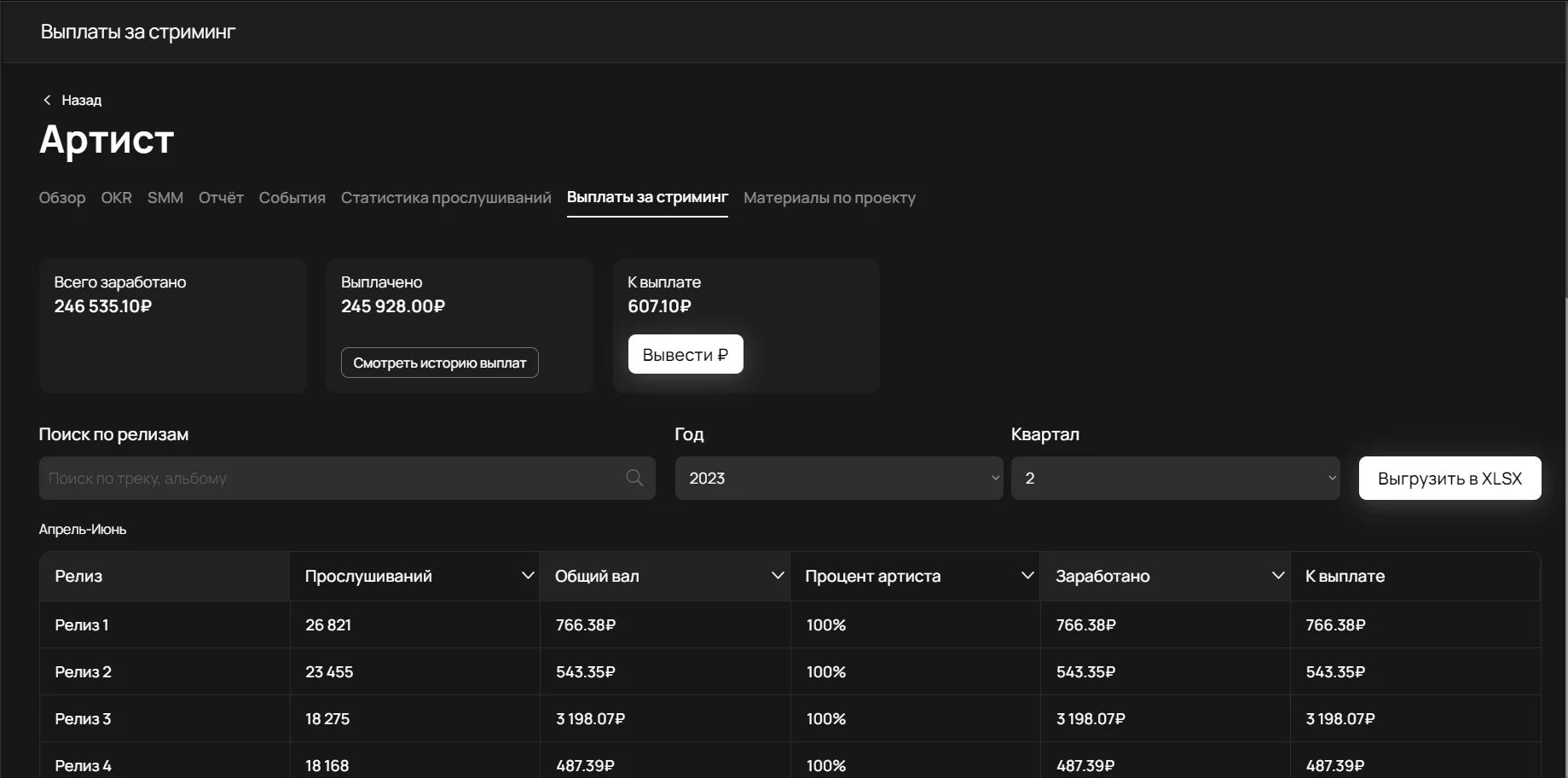Sort by Общий вал column chevron

(777, 576)
